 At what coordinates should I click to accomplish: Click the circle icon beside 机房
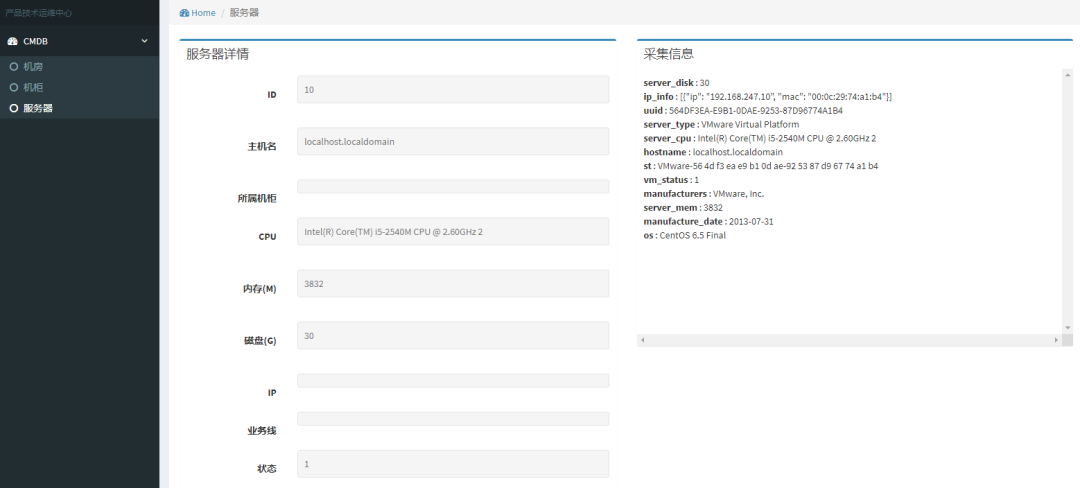coord(13,67)
